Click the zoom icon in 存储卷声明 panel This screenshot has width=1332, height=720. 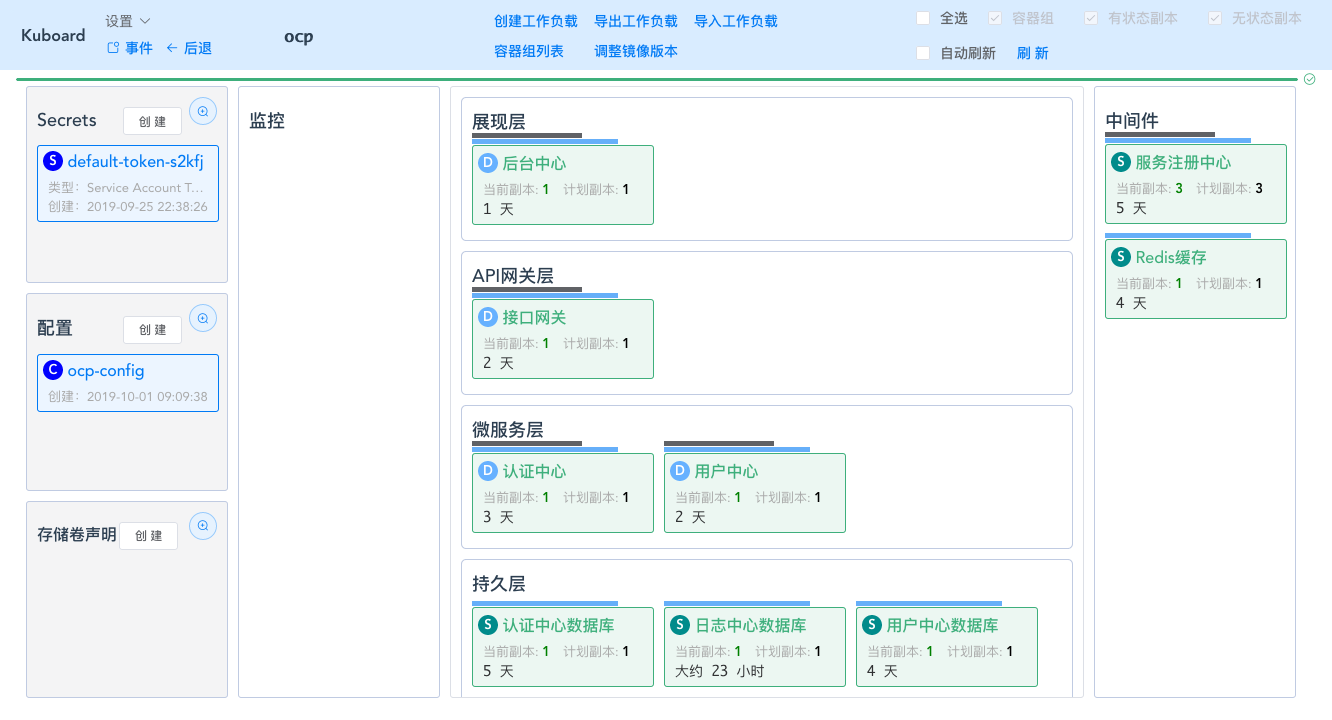(203, 526)
